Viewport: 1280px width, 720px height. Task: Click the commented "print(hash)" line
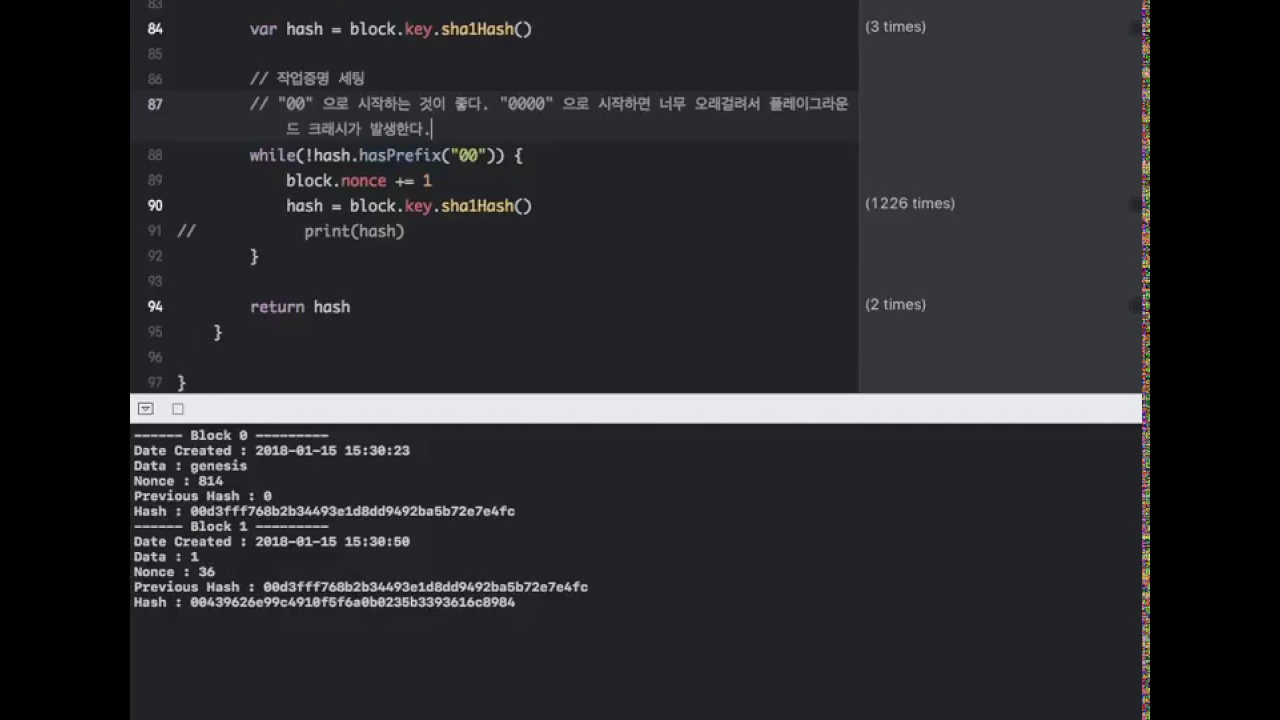click(354, 231)
